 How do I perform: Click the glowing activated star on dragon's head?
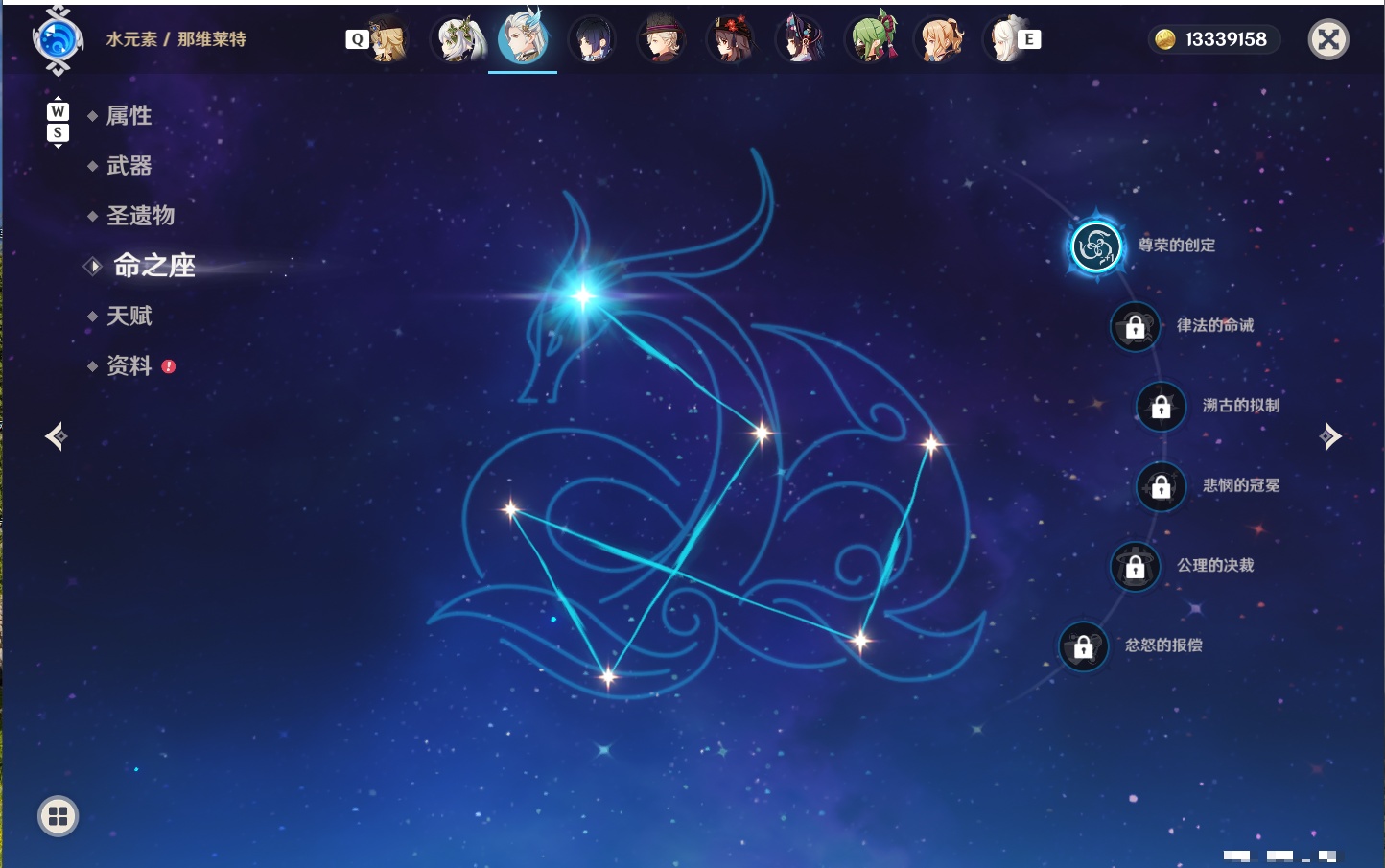tap(583, 295)
